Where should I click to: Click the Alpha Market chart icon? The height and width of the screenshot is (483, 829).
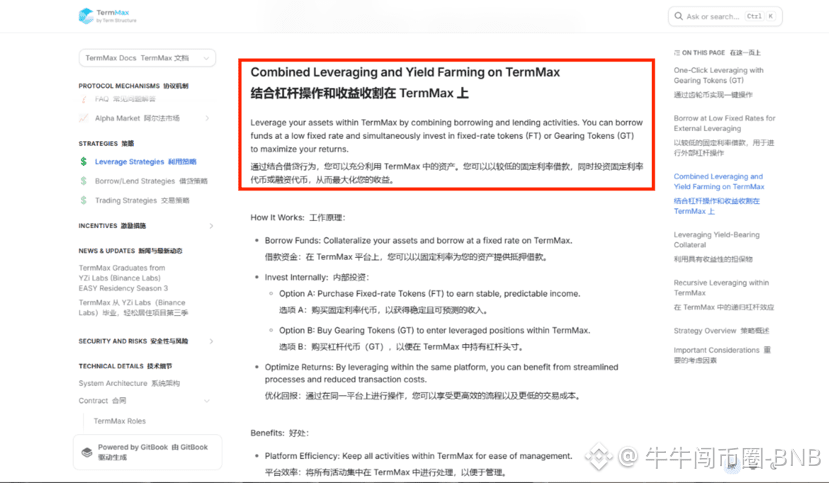84,118
